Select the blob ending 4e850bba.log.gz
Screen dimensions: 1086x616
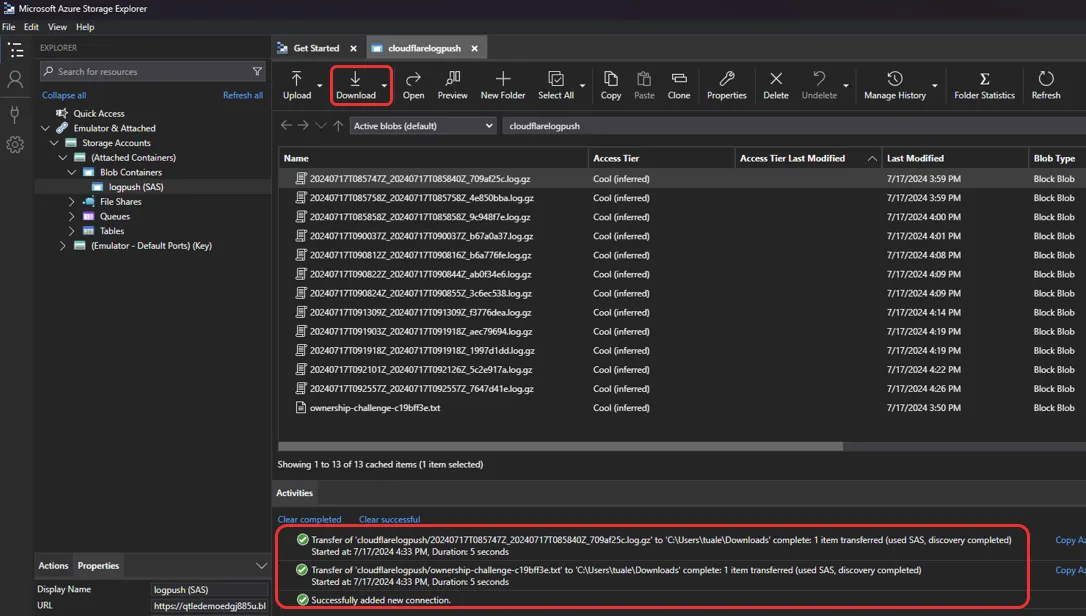click(x=421, y=198)
